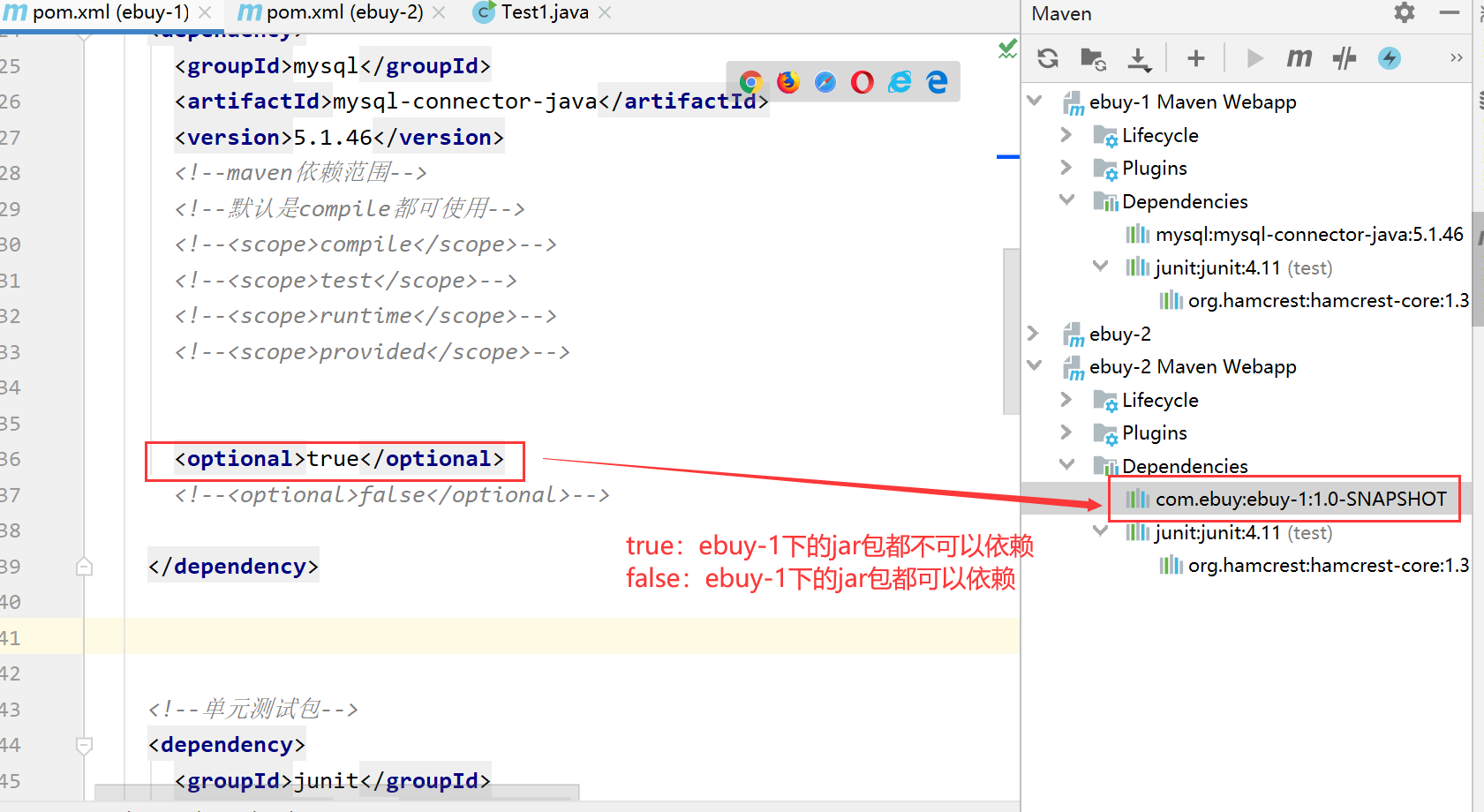
Task: Select Lifecycle label under ebuy-1 Maven Webapp
Action: coord(1160,135)
